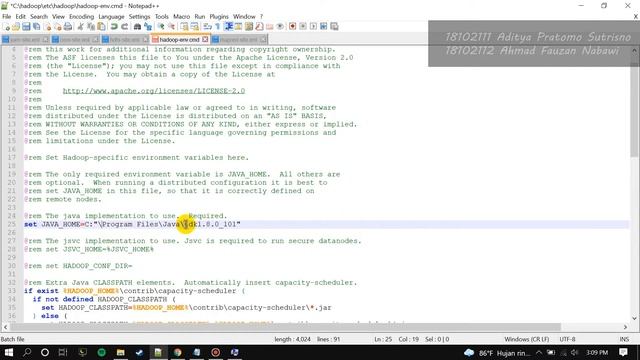Open the Settings menu
The width and height of the screenshot is (640, 360).
pos(139,17)
